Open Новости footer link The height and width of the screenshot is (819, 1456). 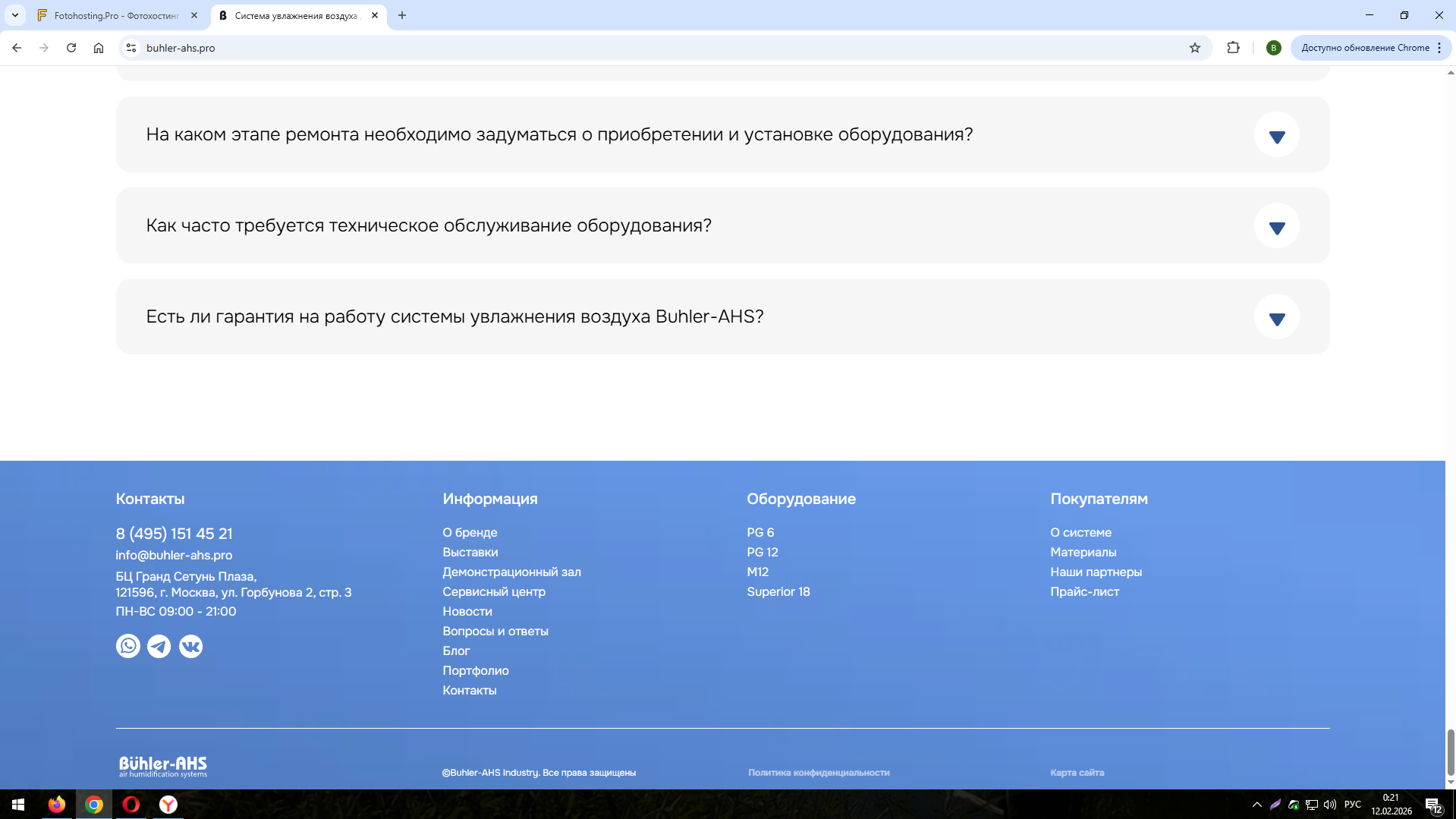point(467,611)
